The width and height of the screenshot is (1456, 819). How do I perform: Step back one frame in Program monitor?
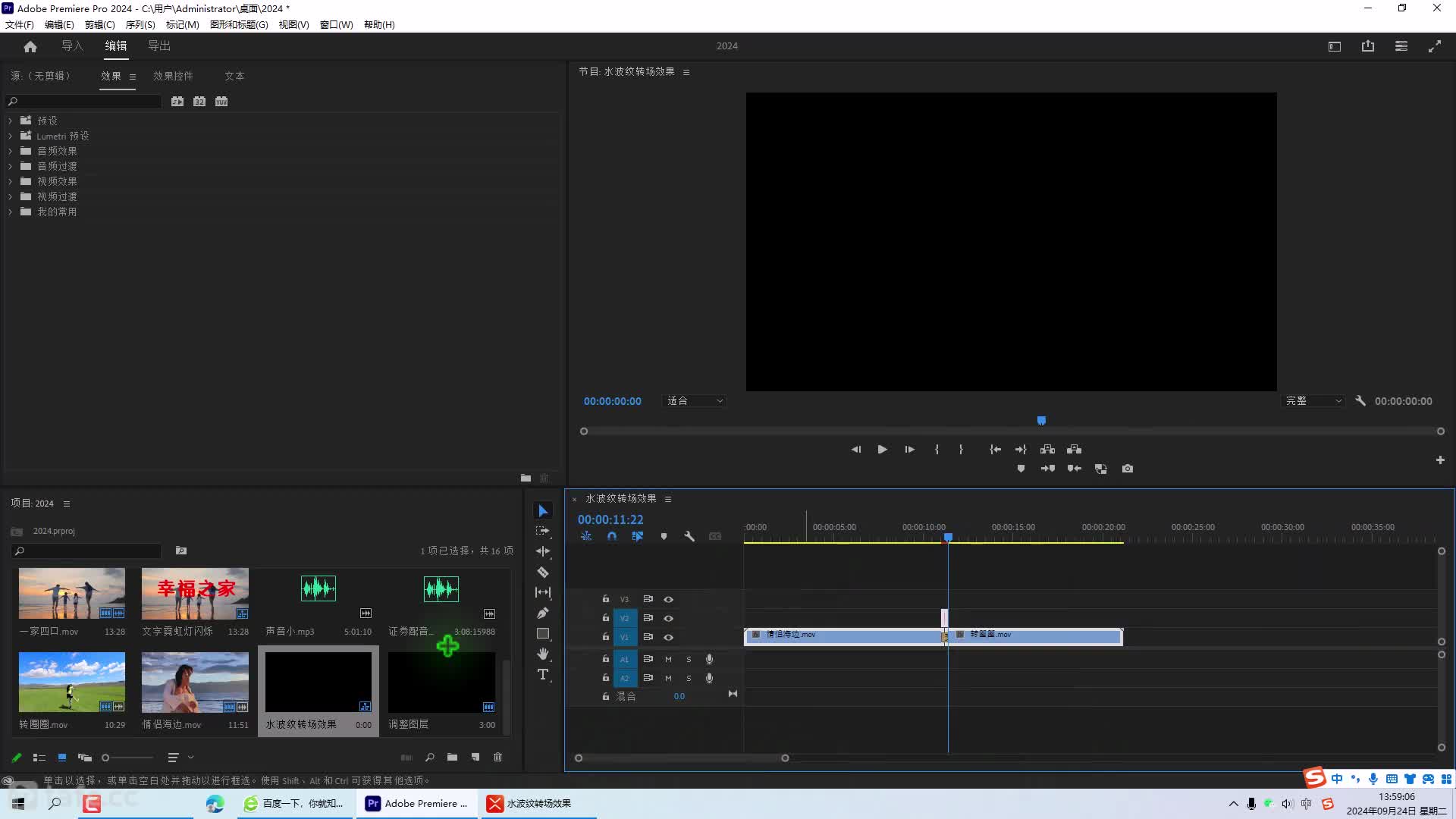(856, 450)
